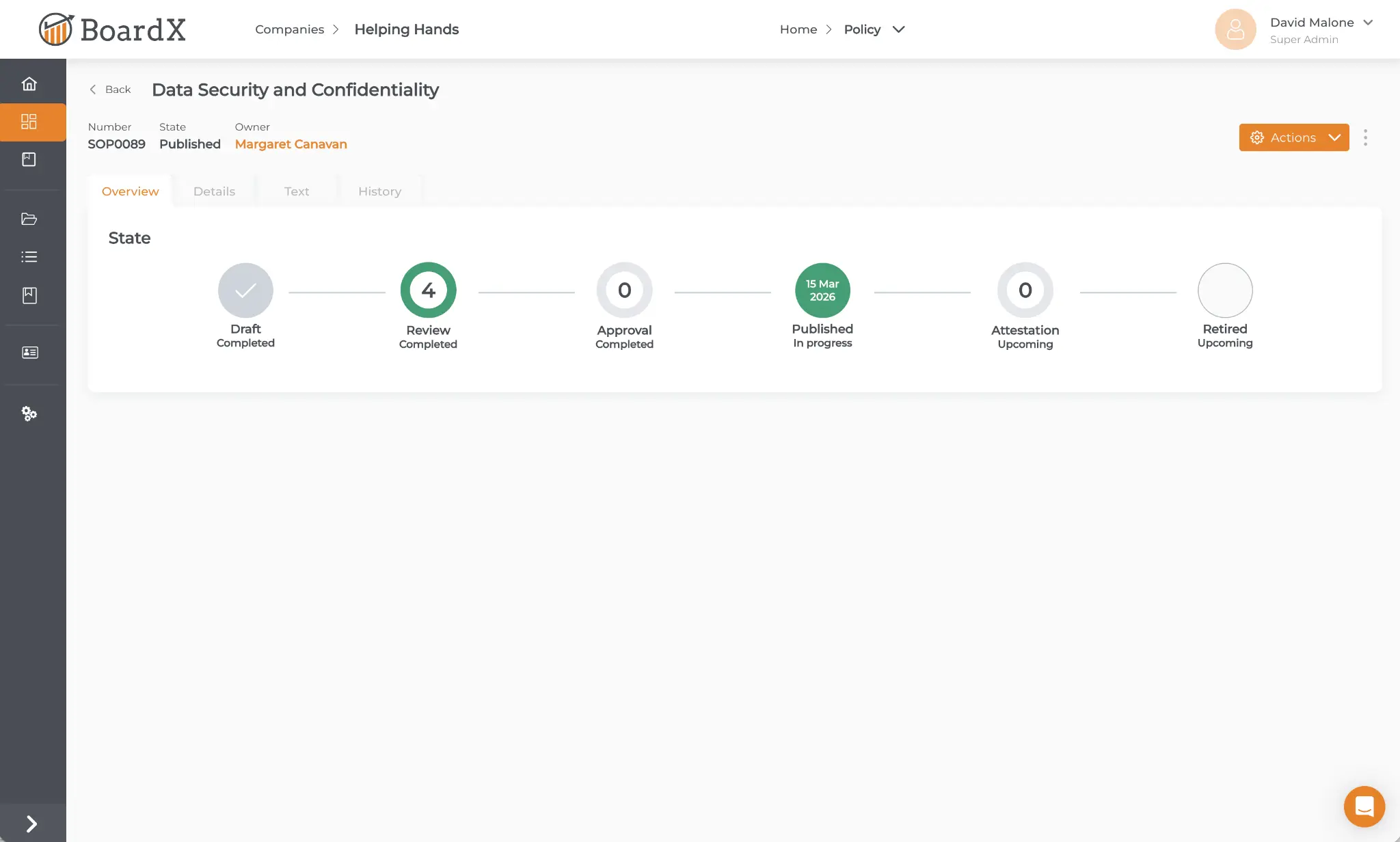Open the list view icon in sidebar
Screen dimensions: 1400x842
point(29,256)
